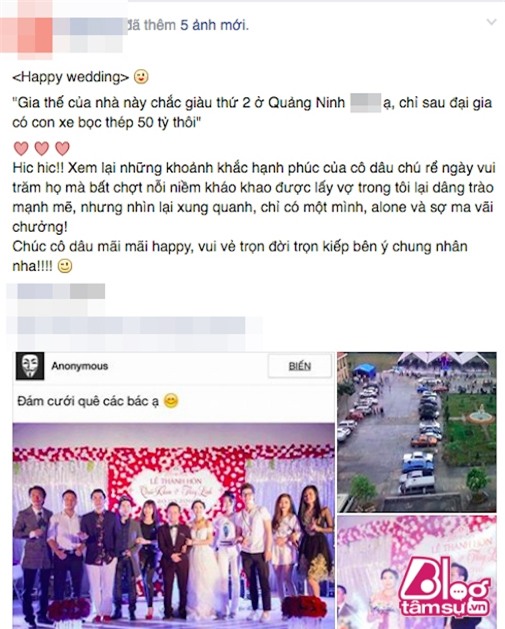Open the '5 ảnh mới' photos link
505x629 pixels.
214,25
